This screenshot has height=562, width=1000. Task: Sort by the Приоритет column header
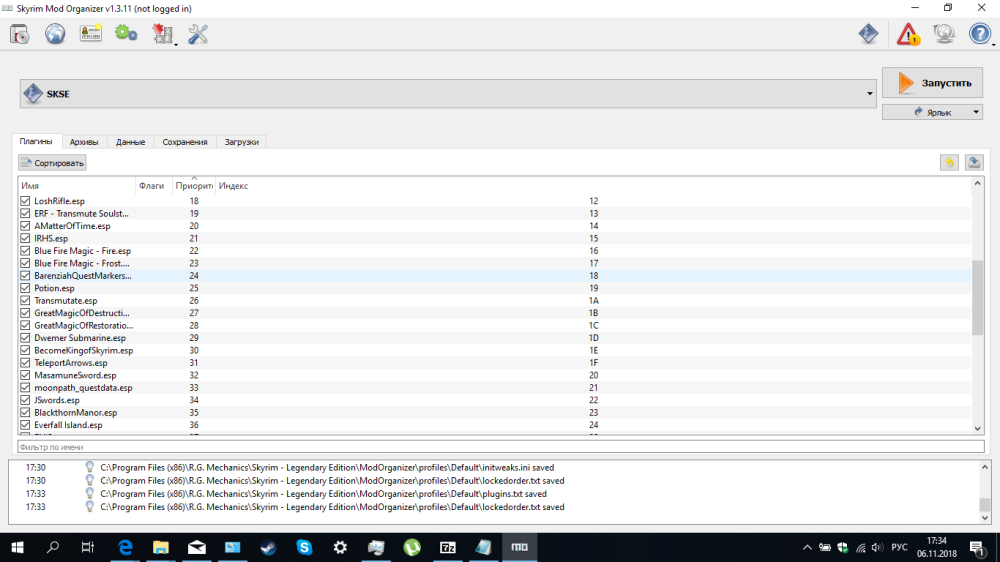pyautogui.click(x=194, y=186)
